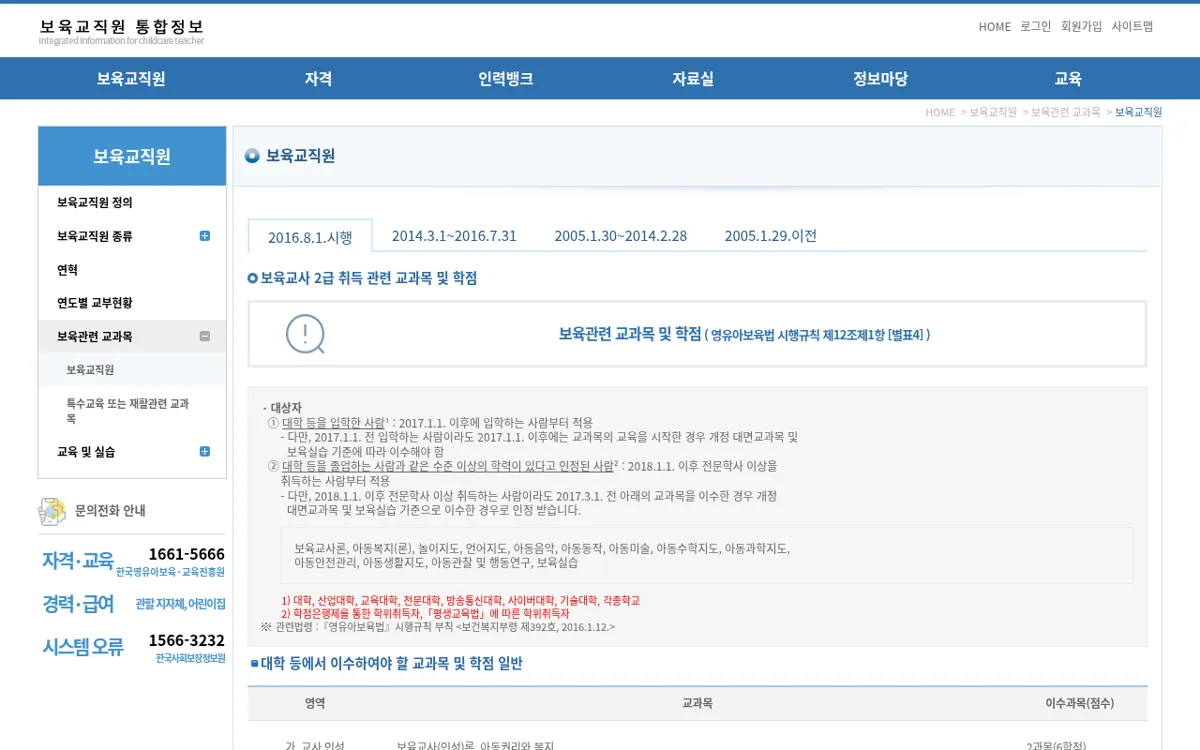Click the 자격·교육 contact label
The image size is (1200, 750).
tap(78, 561)
